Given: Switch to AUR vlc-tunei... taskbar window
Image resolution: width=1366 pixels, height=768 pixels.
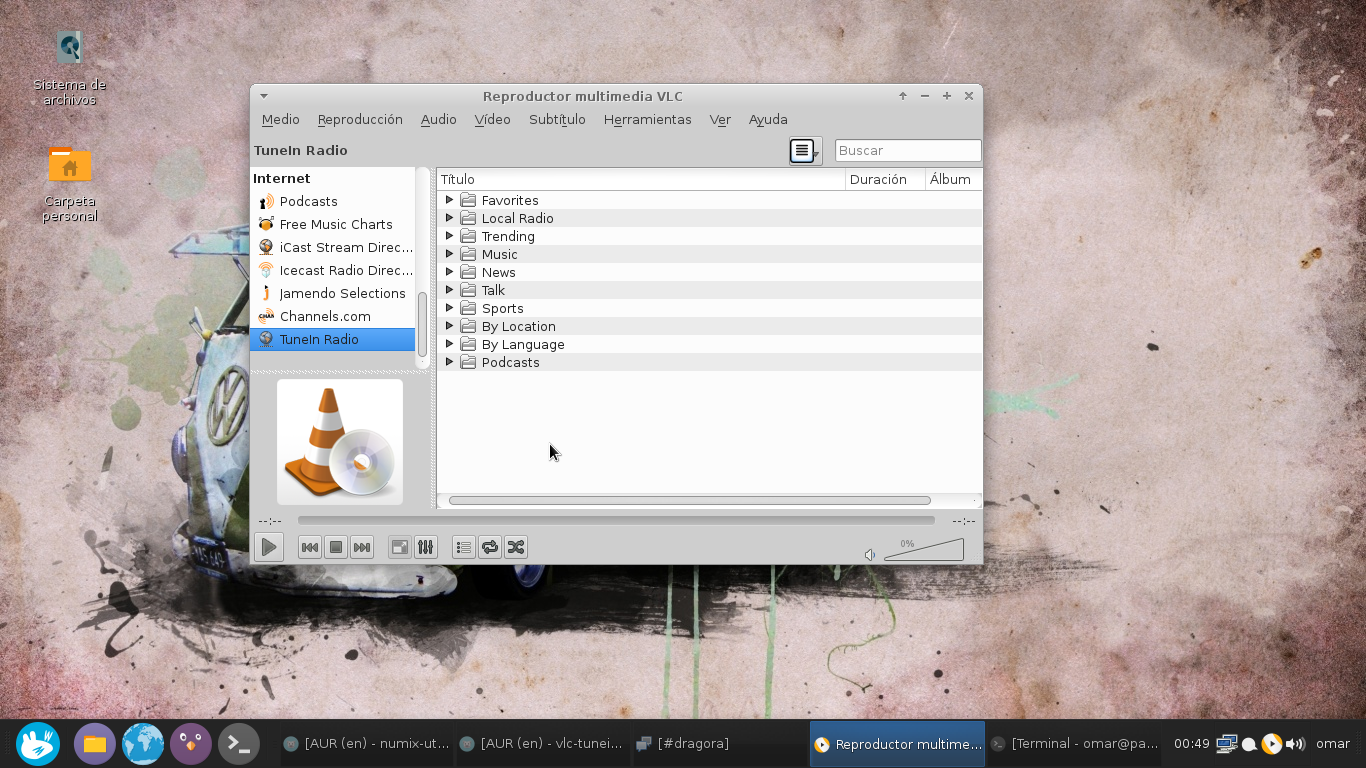Looking at the screenshot, I should tap(543, 744).
